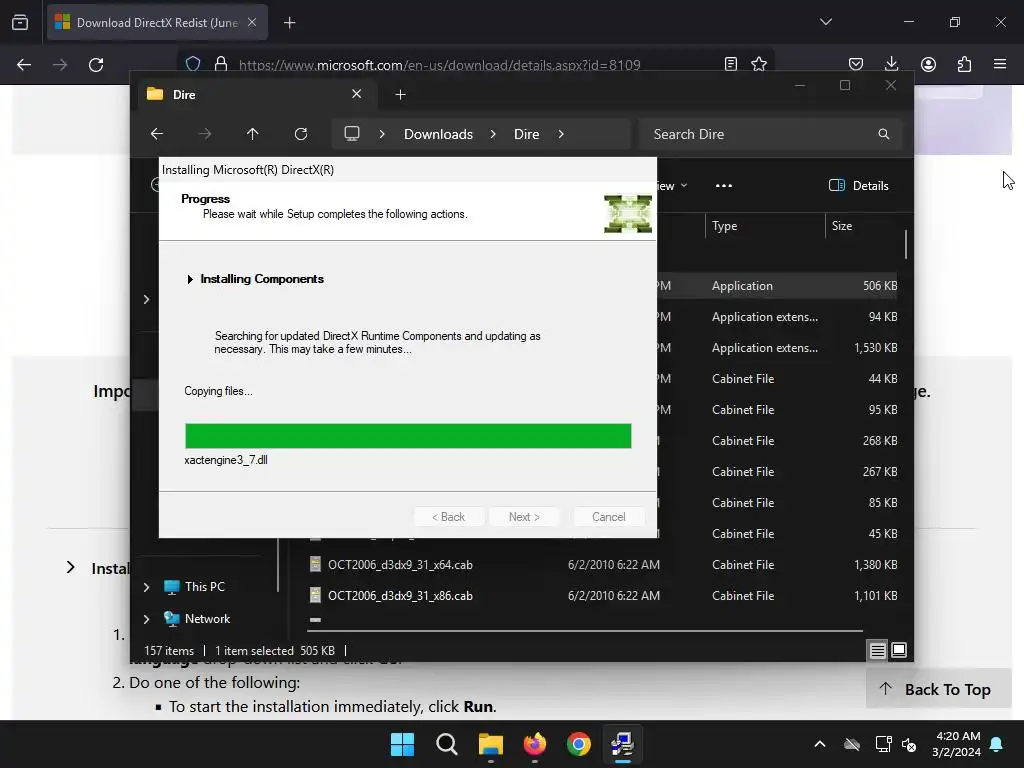Image resolution: width=1024 pixels, height=768 pixels.
Task: Reload the Microsoft download page
Action: pyautogui.click(x=96, y=65)
